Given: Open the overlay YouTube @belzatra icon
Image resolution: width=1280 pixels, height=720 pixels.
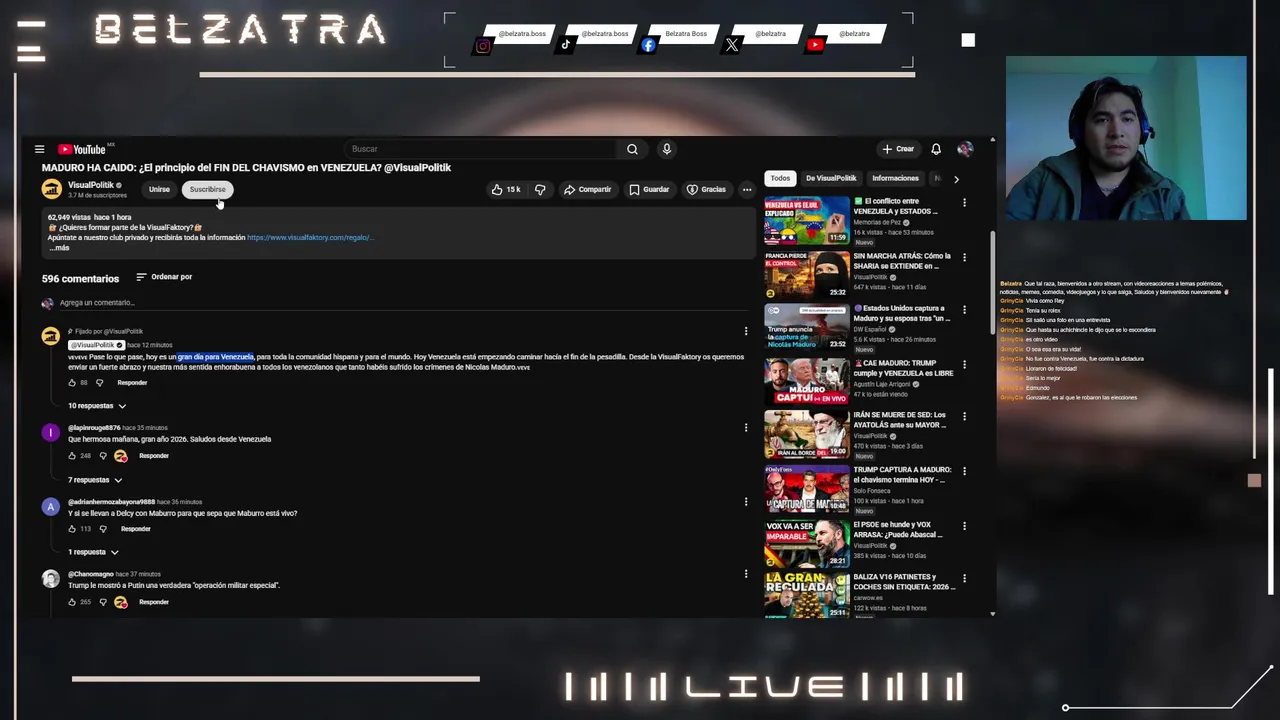Looking at the screenshot, I should [815, 45].
